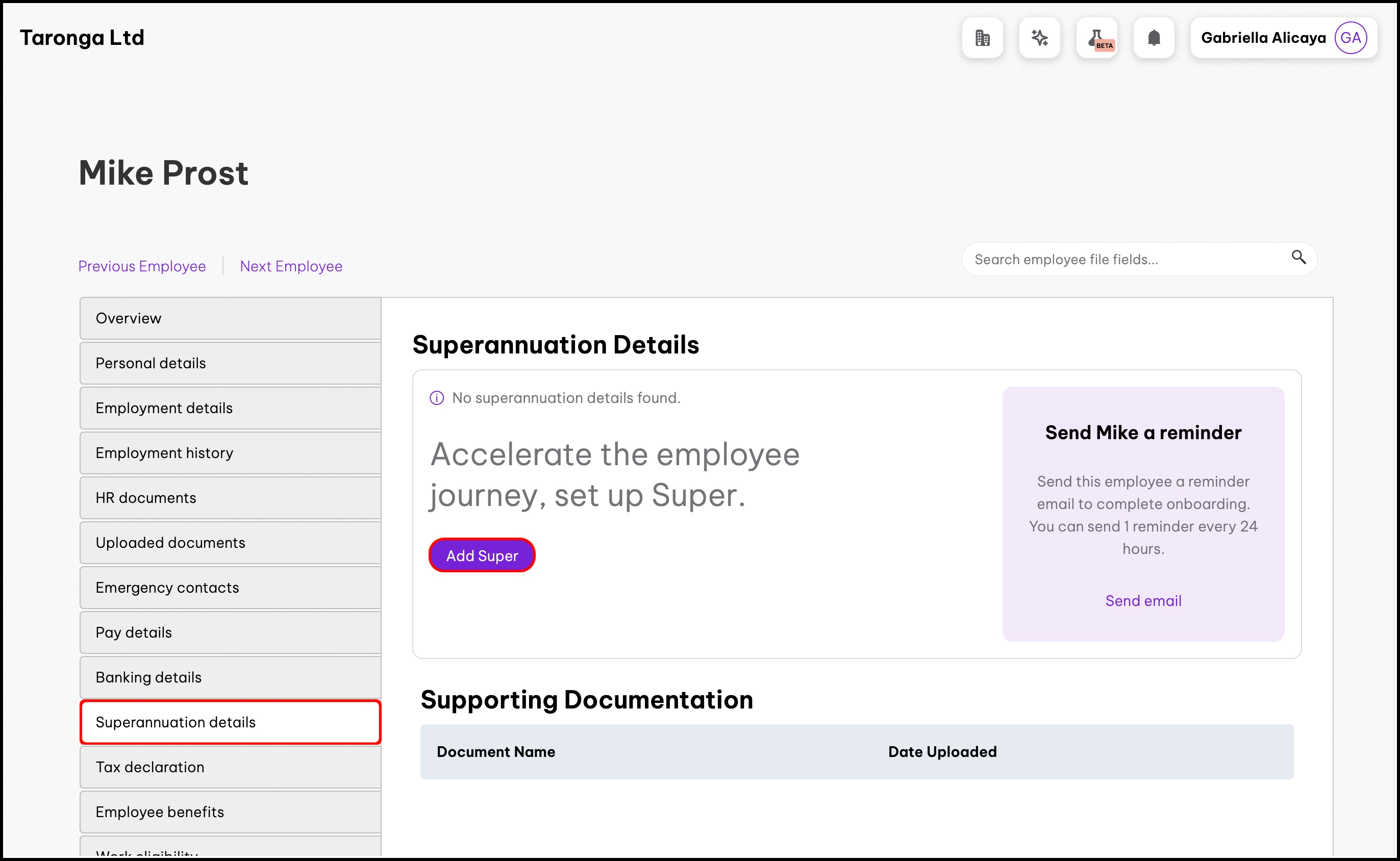This screenshot has height=861, width=1400.
Task: Switch to the Personal details tab
Action: click(x=230, y=363)
